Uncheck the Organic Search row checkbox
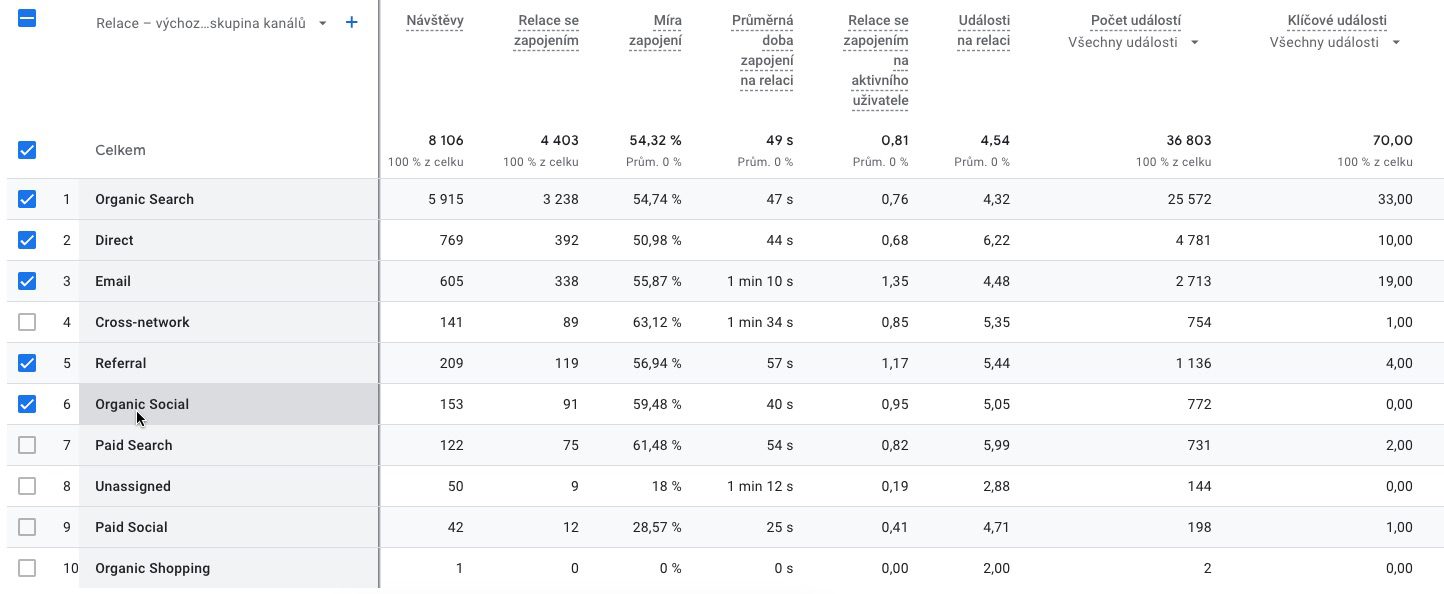 click(x=27, y=199)
